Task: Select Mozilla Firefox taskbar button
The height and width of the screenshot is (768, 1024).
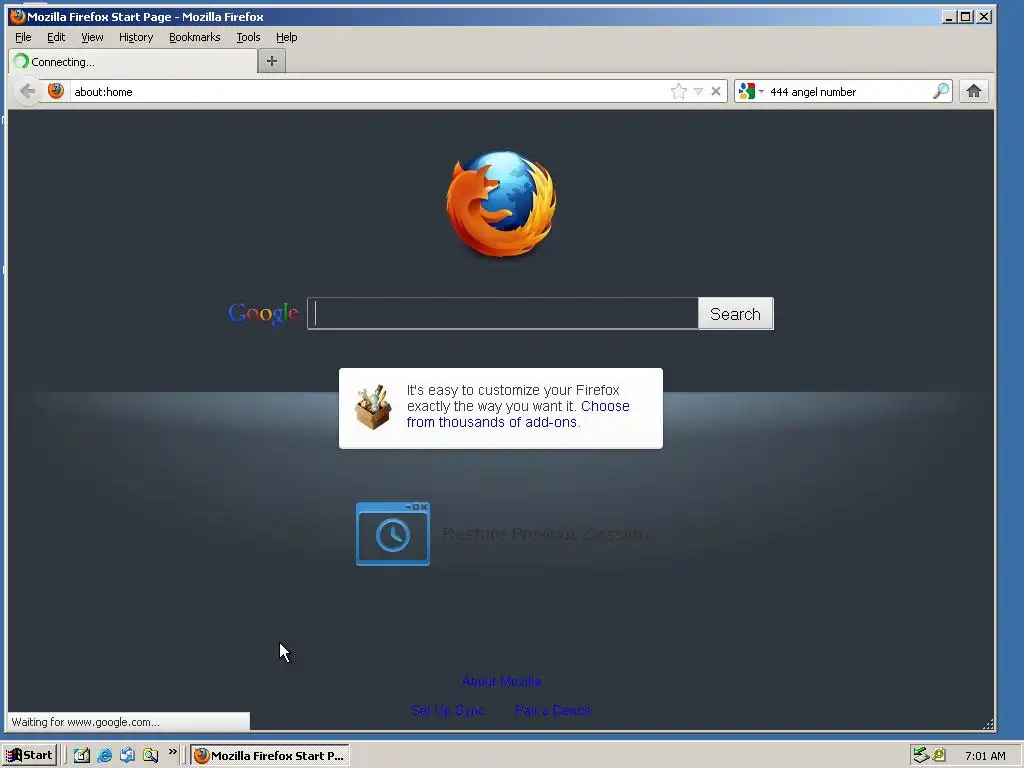Action: click(x=270, y=756)
